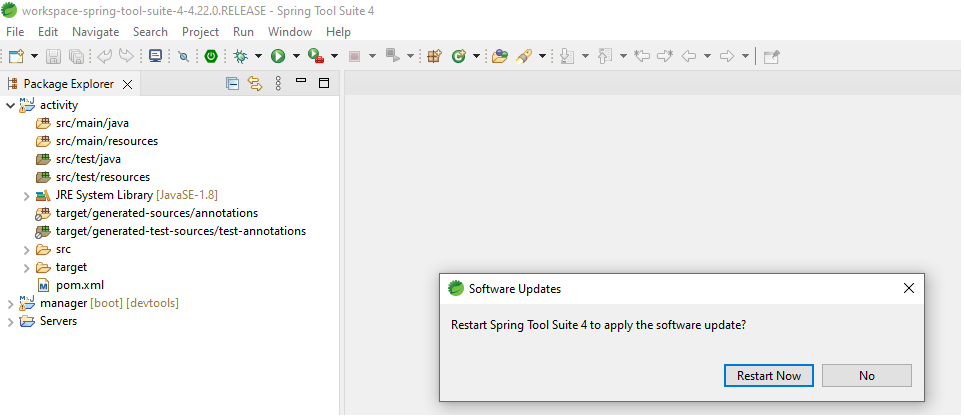964x417 pixels.
Task: Toggle Link with Editor in Package Explorer
Action: (255, 84)
